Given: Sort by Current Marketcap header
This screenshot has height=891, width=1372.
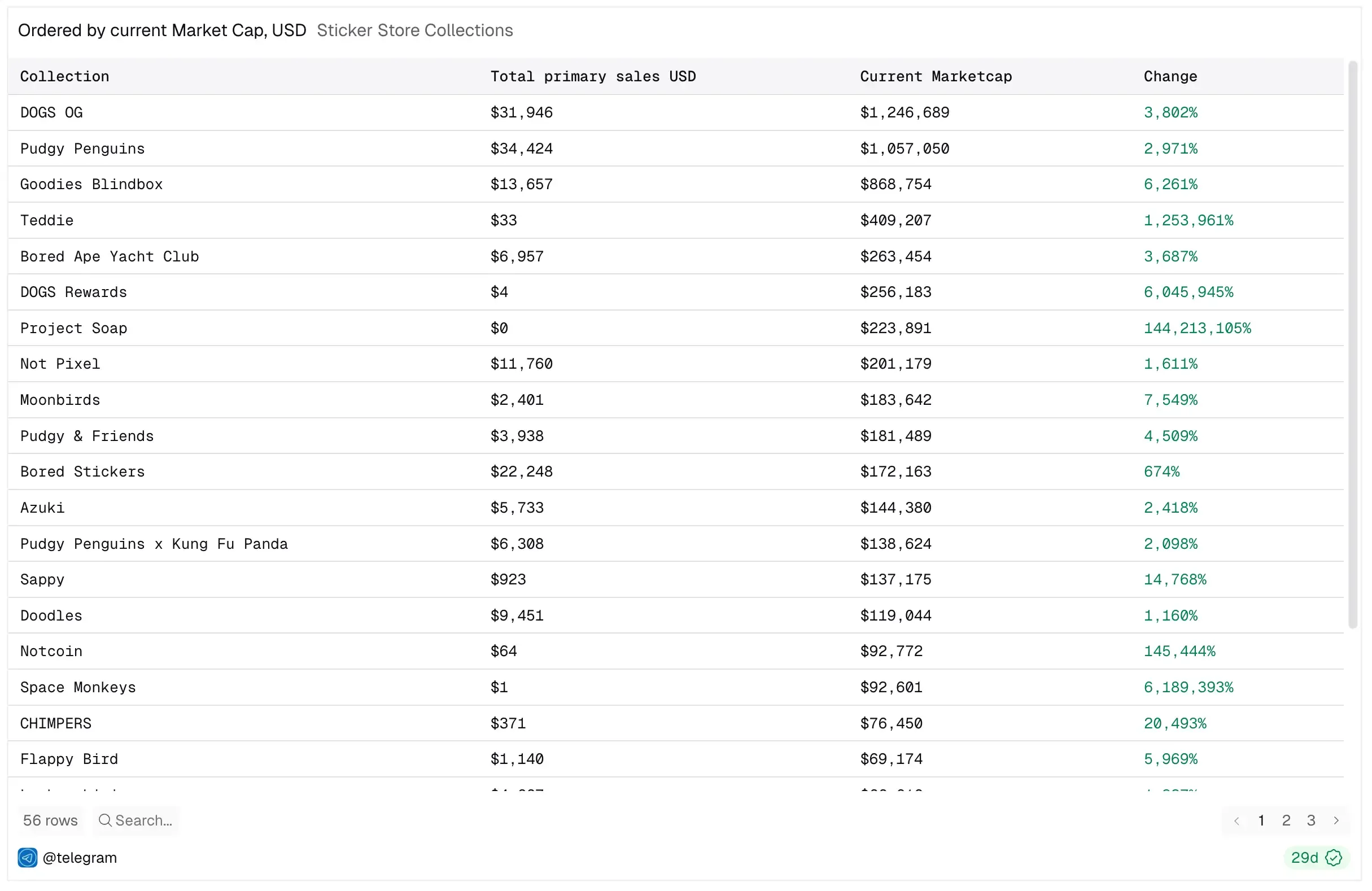Looking at the screenshot, I should coord(936,76).
